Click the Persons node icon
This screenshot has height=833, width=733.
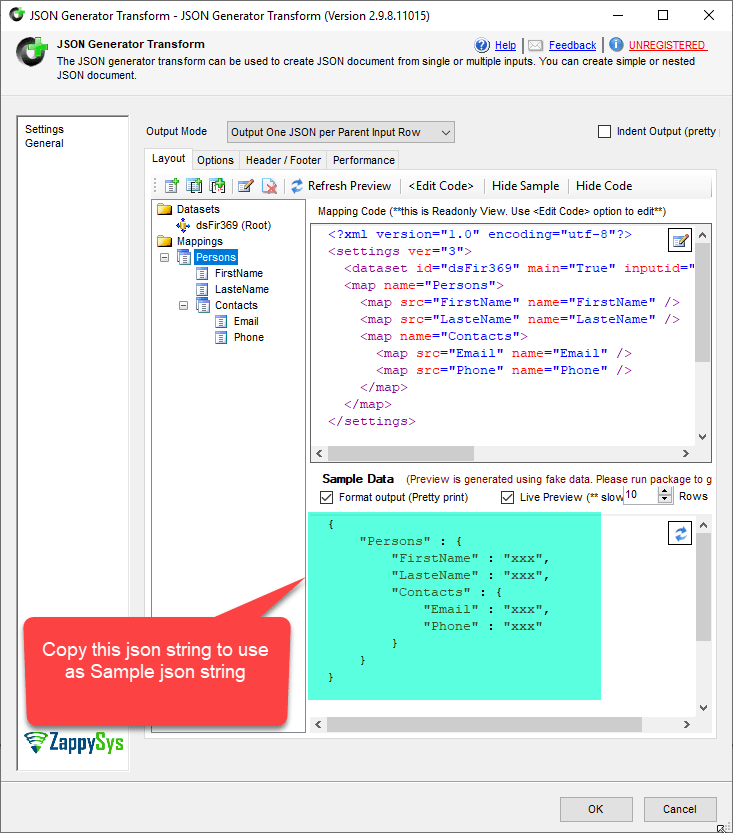pyautogui.click(x=184, y=257)
